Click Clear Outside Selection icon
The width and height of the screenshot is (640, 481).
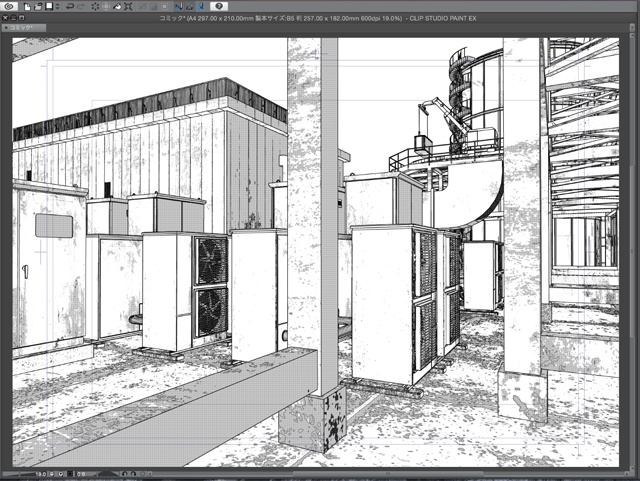106,7
